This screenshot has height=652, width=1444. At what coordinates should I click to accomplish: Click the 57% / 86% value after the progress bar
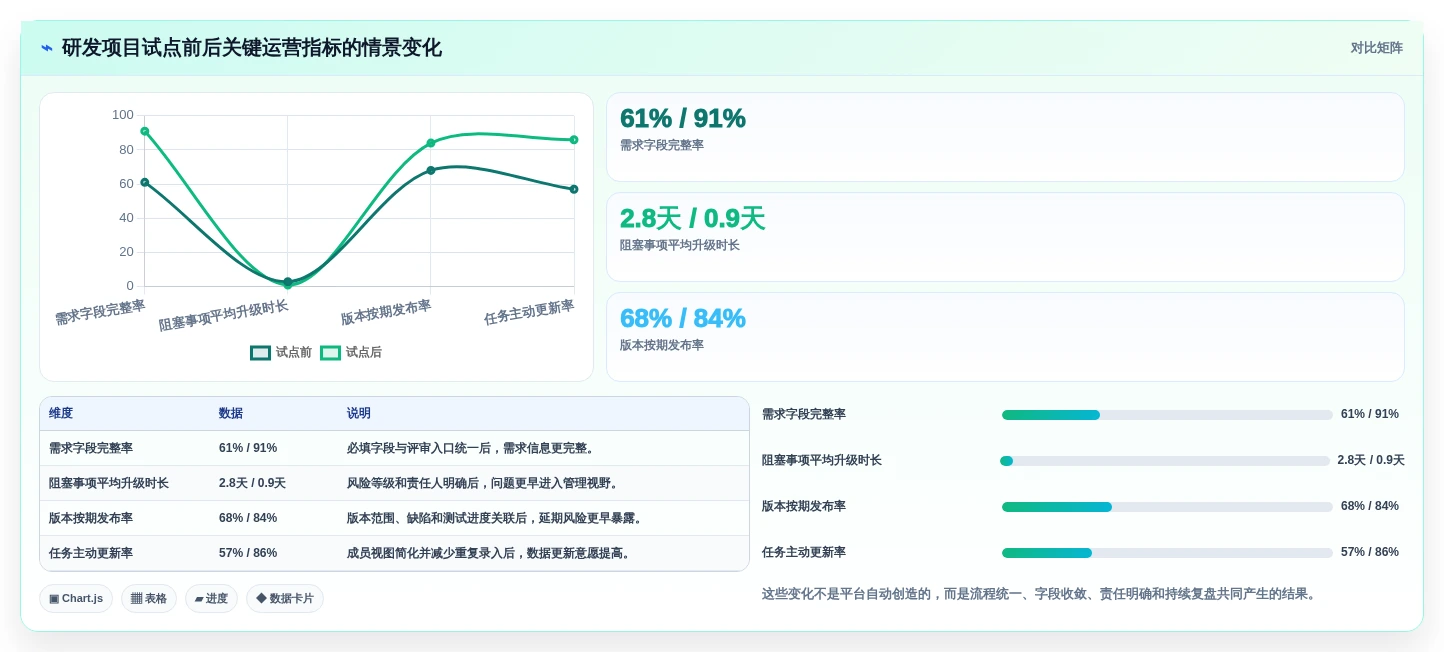[1370, 553]
